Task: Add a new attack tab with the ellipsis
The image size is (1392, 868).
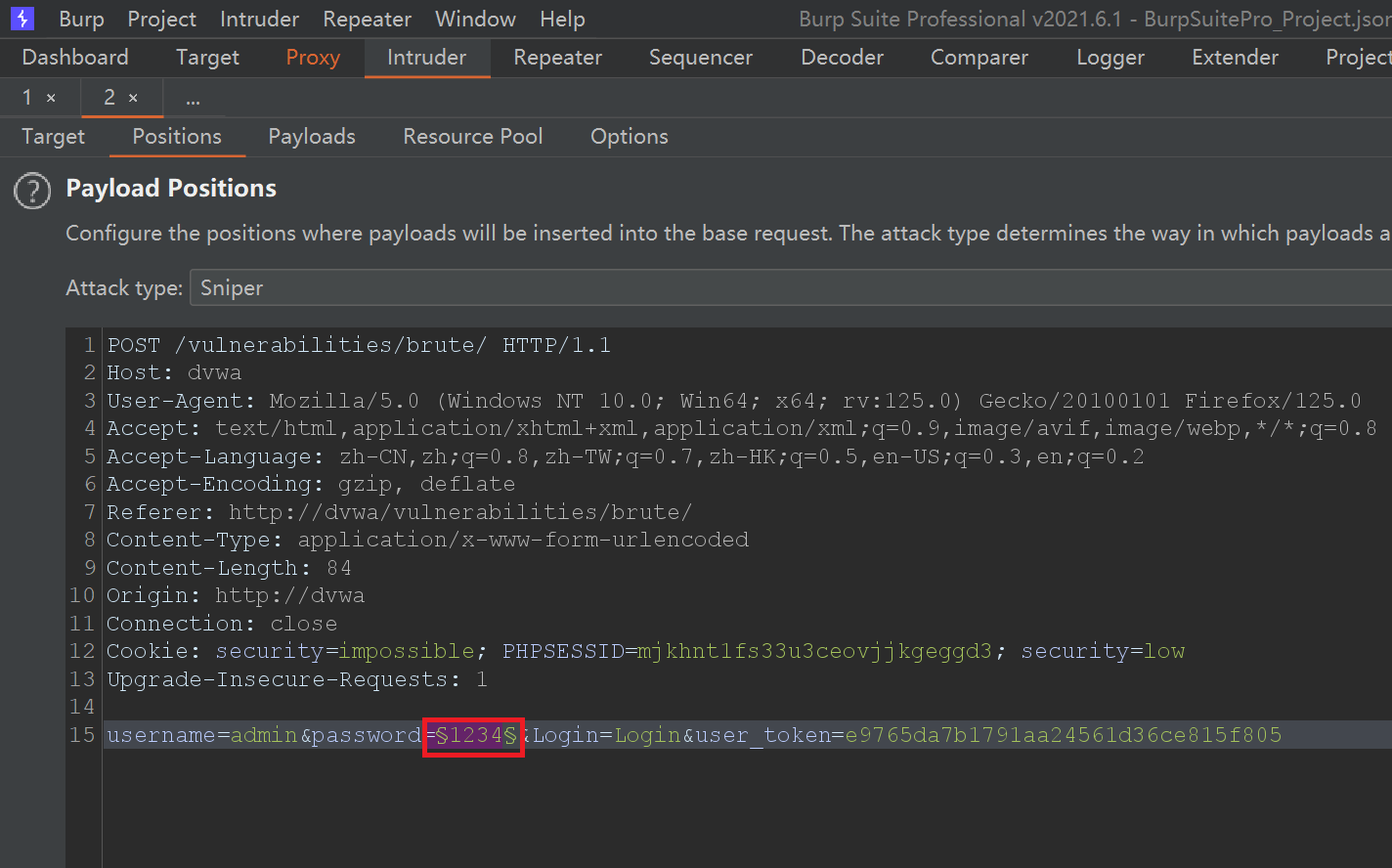Action: pos(193,99)
